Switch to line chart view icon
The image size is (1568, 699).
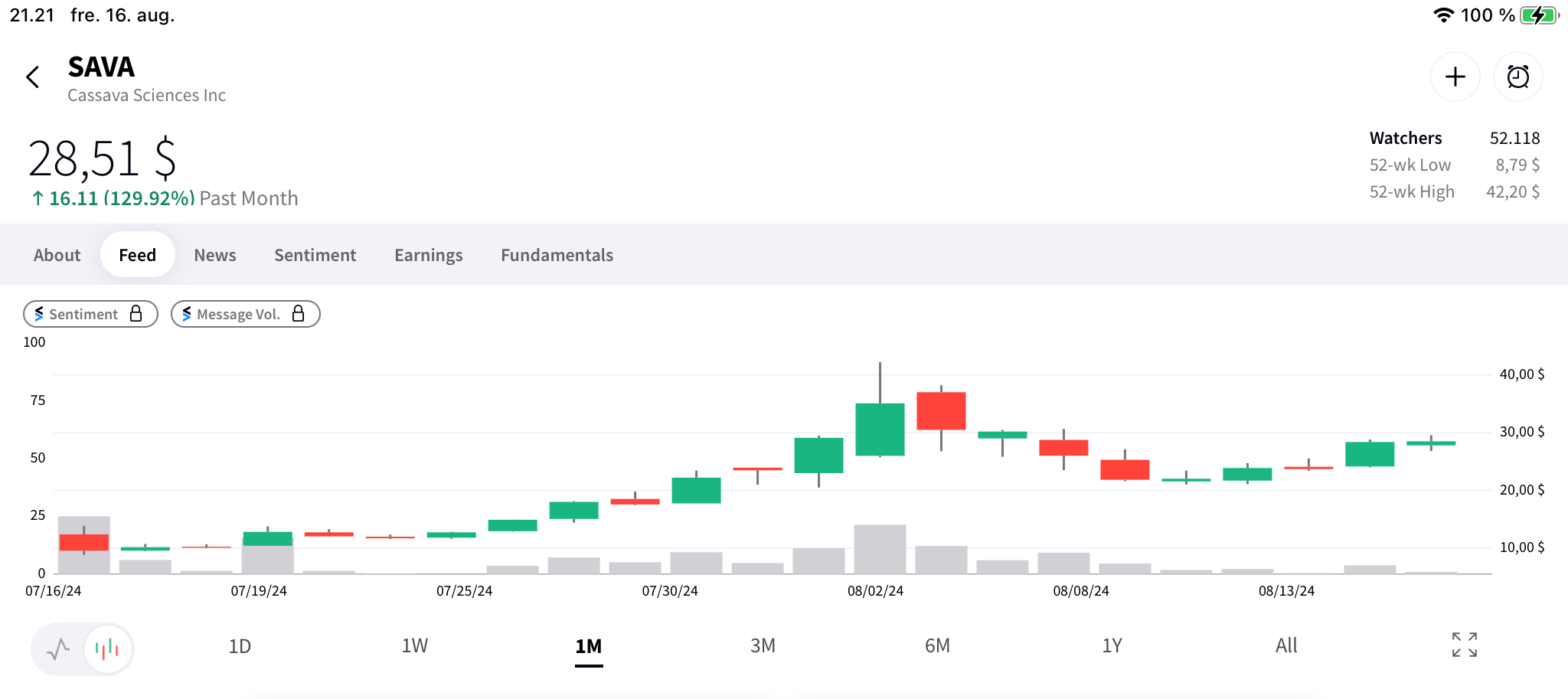(58, 649)
